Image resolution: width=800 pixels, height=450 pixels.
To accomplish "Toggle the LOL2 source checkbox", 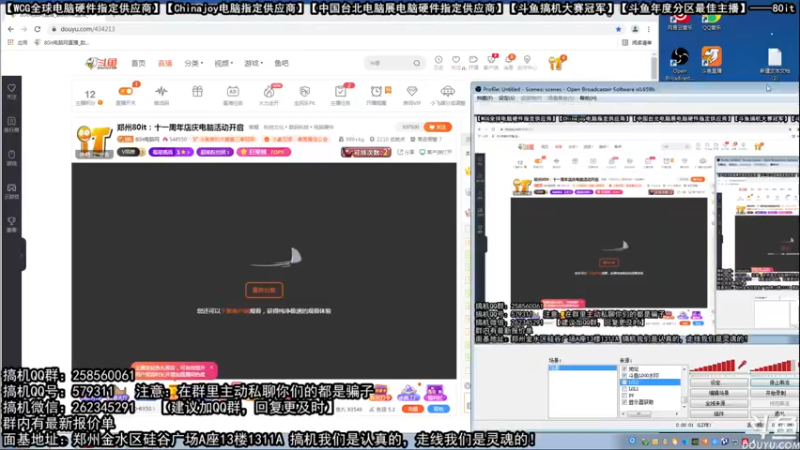I will [624, 382].
